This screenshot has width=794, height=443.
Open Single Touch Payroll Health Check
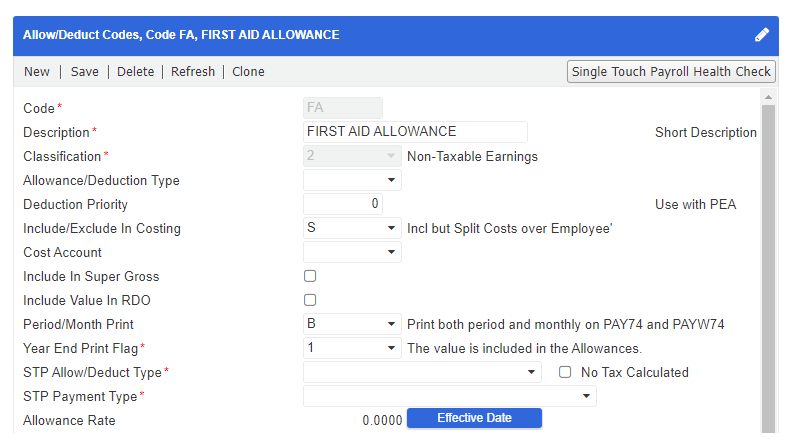pyautogui.click(x=671, y=71)
